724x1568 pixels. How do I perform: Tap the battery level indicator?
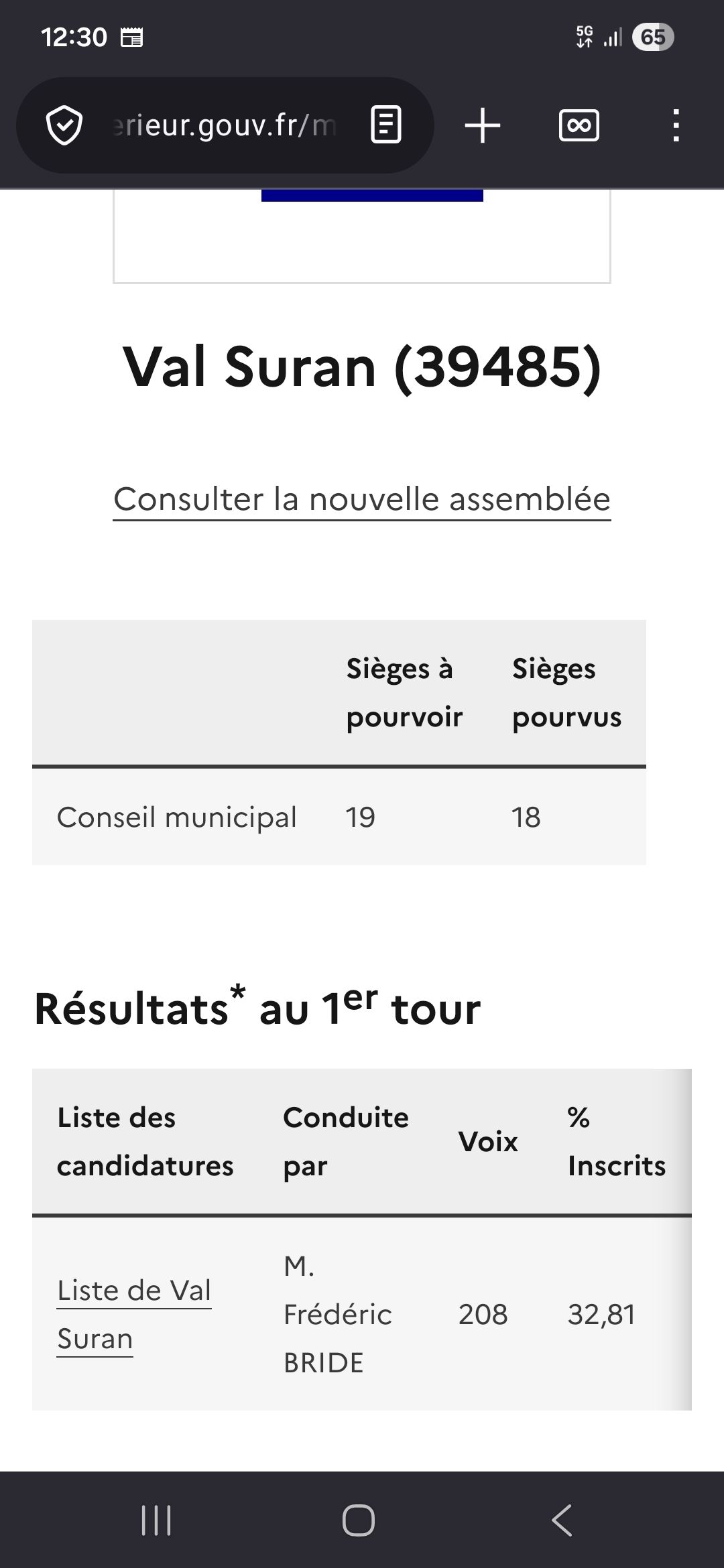652,37
